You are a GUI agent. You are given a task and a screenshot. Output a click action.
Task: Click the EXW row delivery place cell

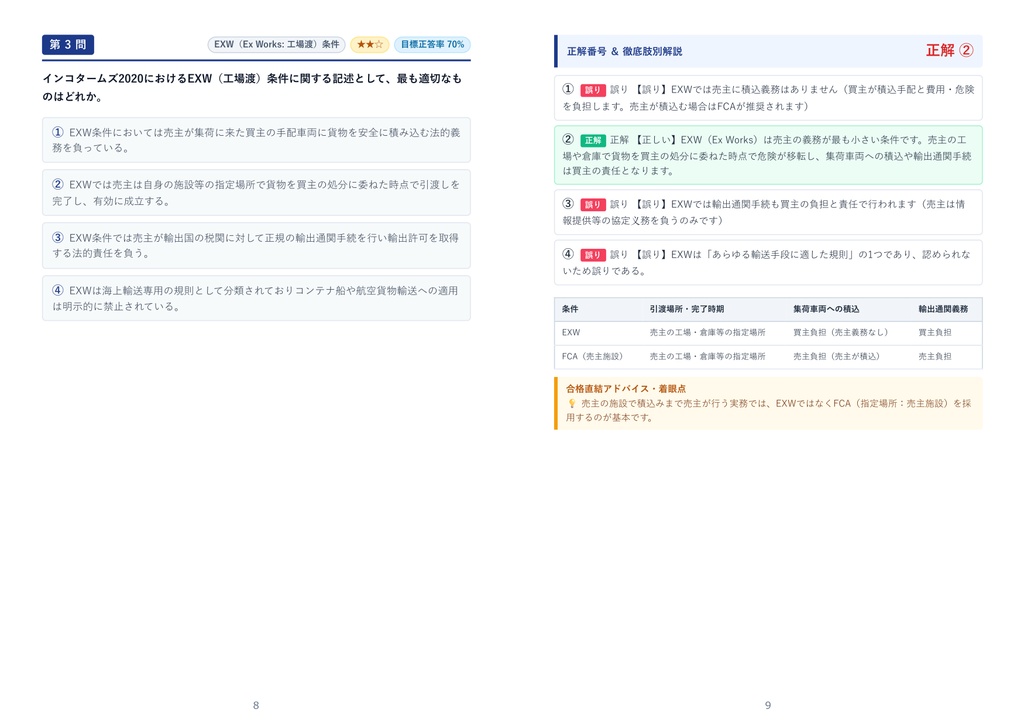click(707, 332)
